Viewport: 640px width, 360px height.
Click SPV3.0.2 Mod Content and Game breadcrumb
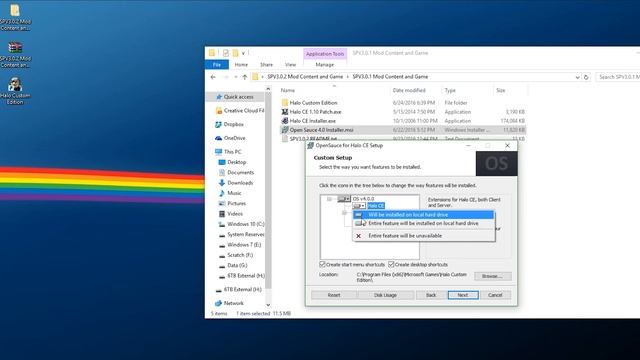point(305,77)
